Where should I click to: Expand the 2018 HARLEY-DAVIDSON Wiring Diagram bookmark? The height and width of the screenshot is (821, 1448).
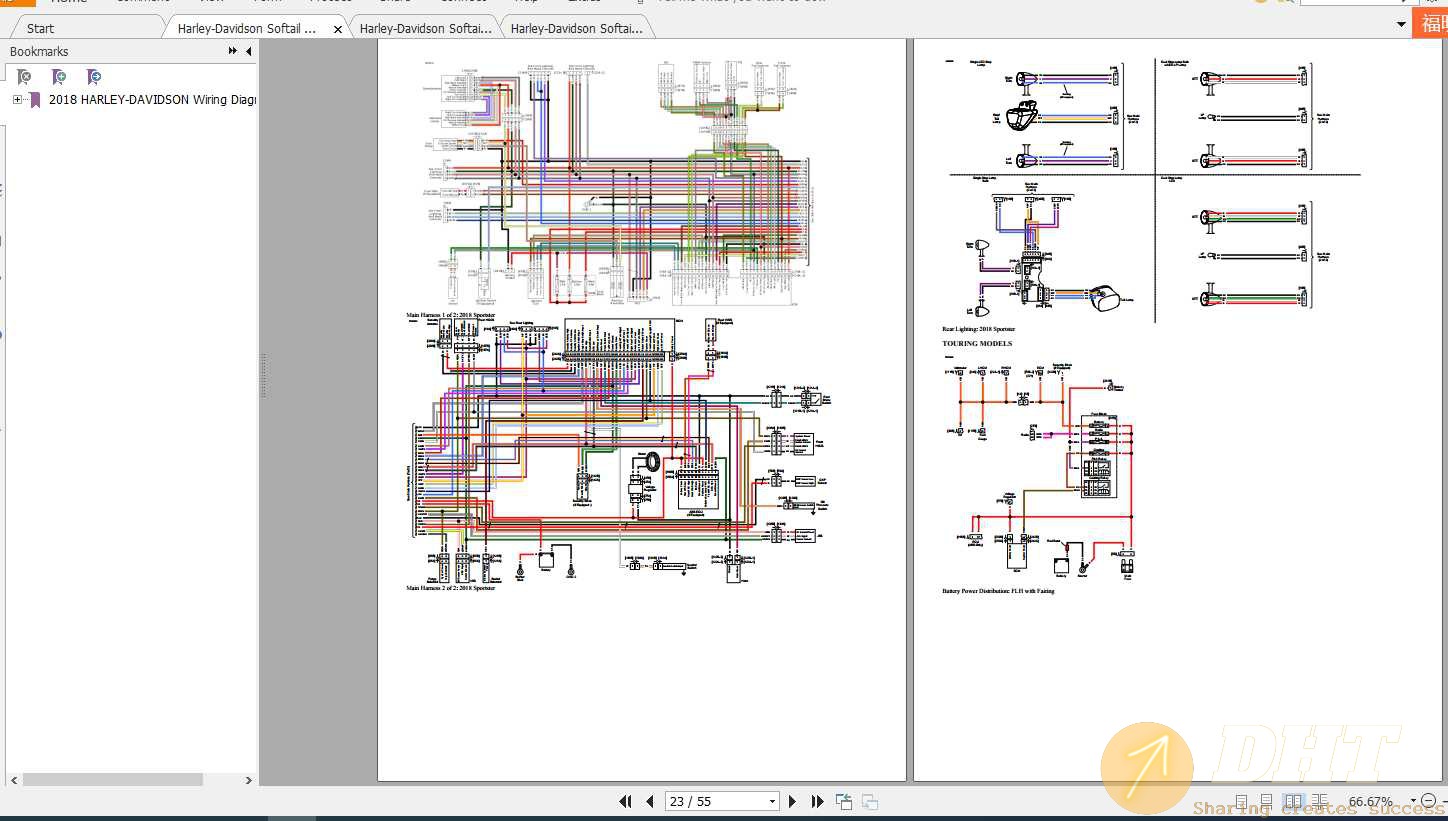pos(17,100)
